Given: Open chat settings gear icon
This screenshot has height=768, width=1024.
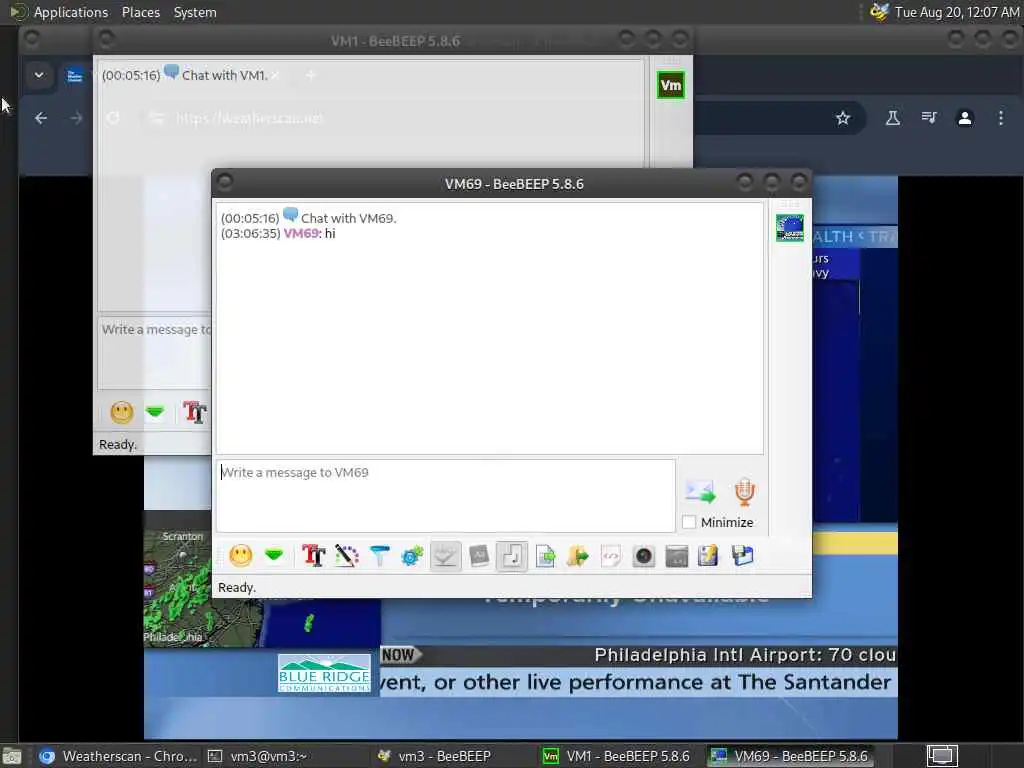Looking at the screenshot, I should [412, 556].
